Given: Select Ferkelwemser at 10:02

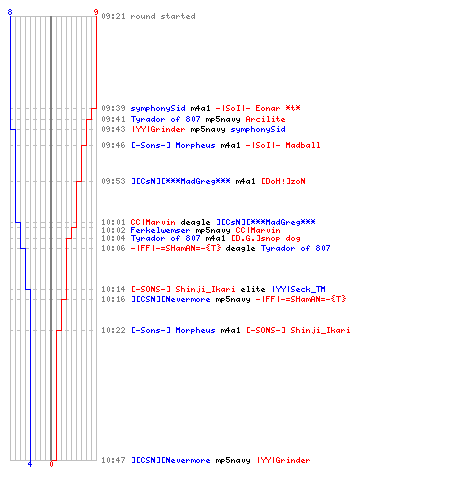Looking at the screenshot, I should (160, 230).
